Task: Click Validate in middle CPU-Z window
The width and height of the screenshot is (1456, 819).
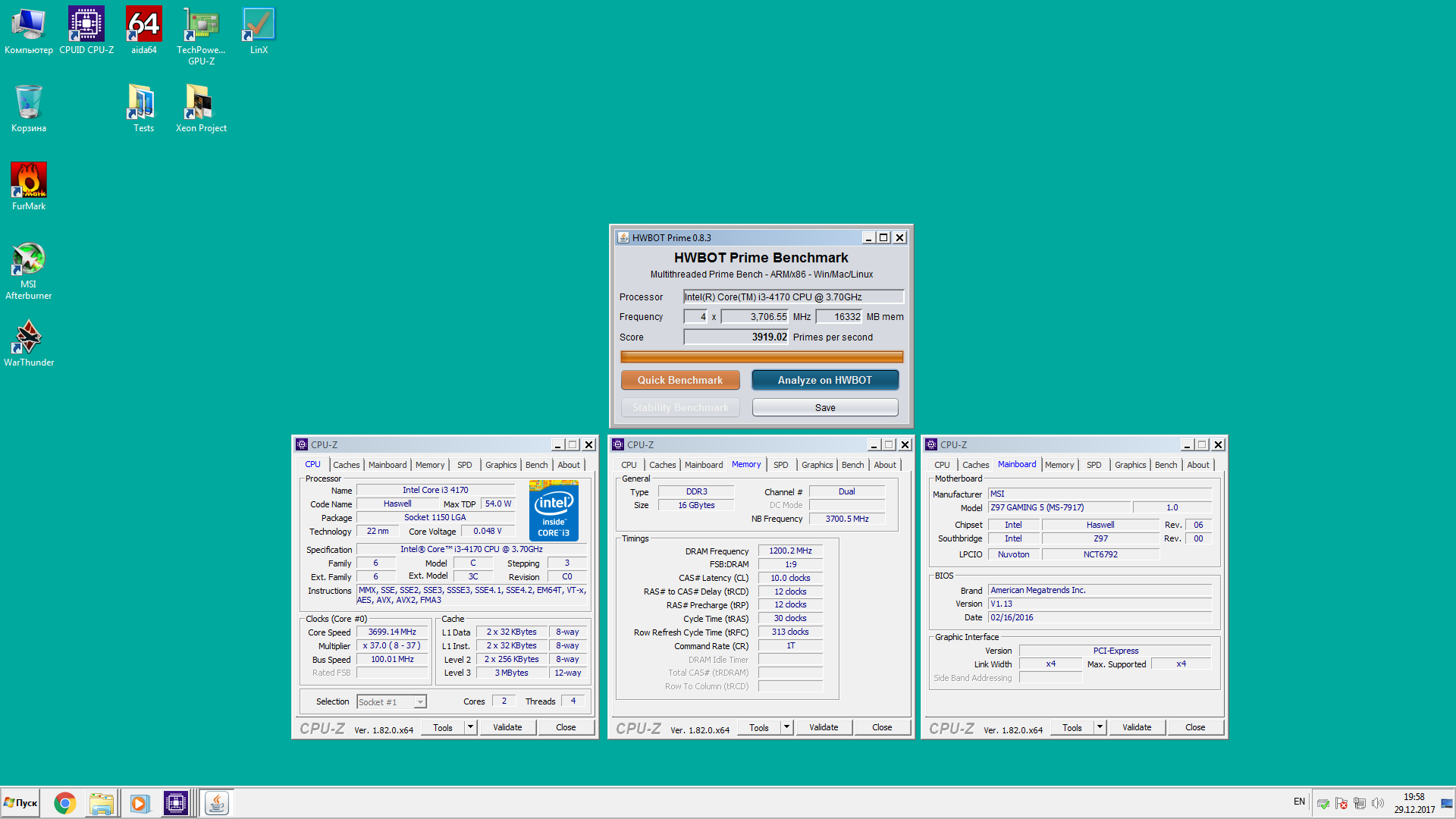Action: click(x=824, y=727)
